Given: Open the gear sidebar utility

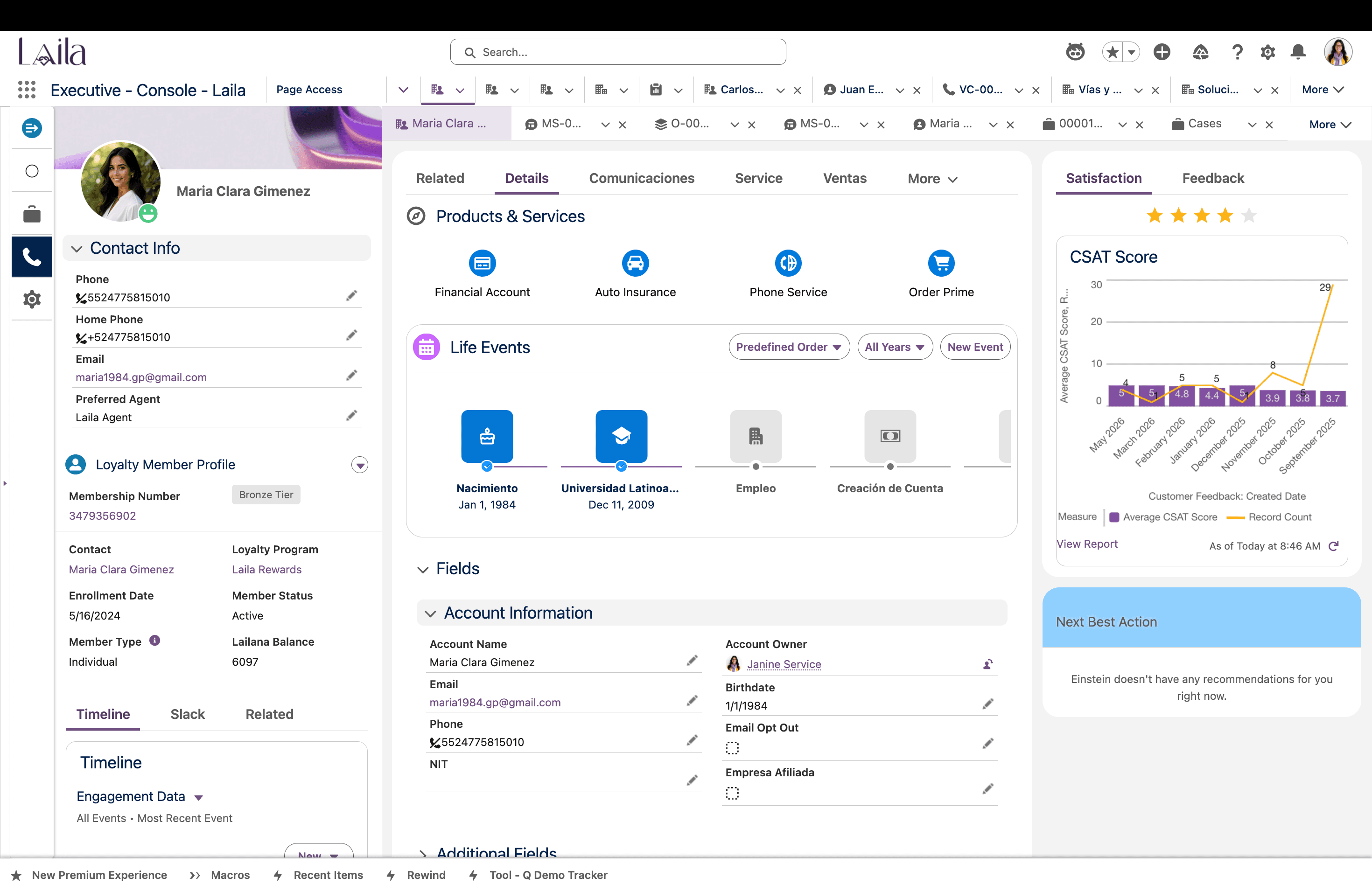Looking at the screenshot, I should [32, 299].
